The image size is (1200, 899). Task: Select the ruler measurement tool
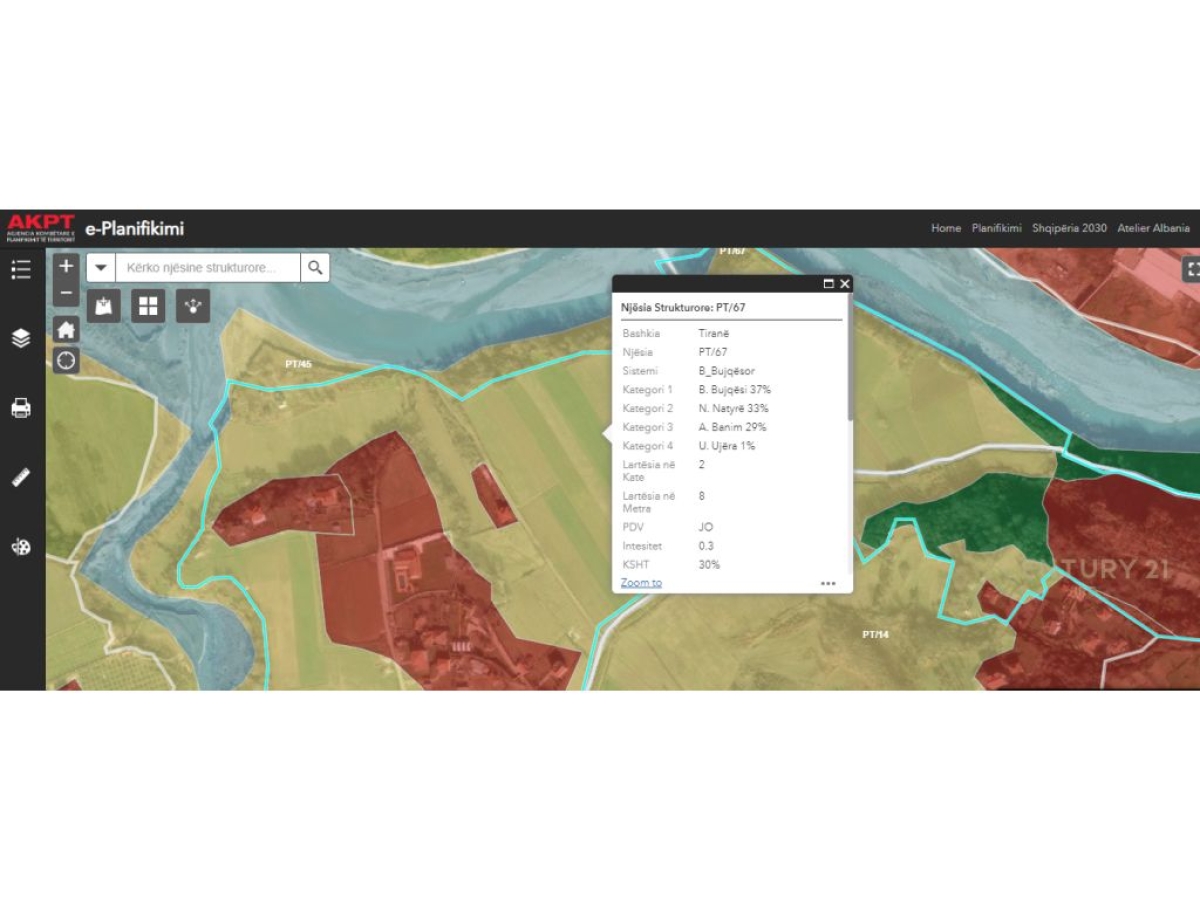(x=21, y=477)
